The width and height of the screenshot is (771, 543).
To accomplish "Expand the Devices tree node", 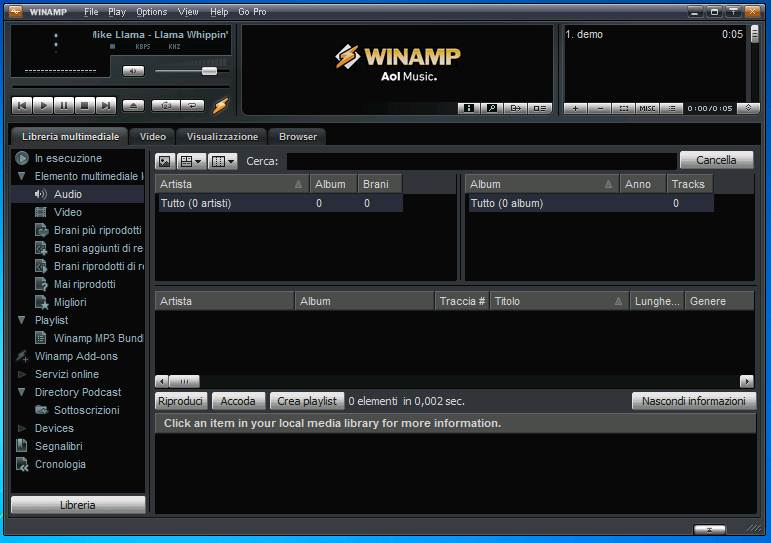I will point(22,428).
